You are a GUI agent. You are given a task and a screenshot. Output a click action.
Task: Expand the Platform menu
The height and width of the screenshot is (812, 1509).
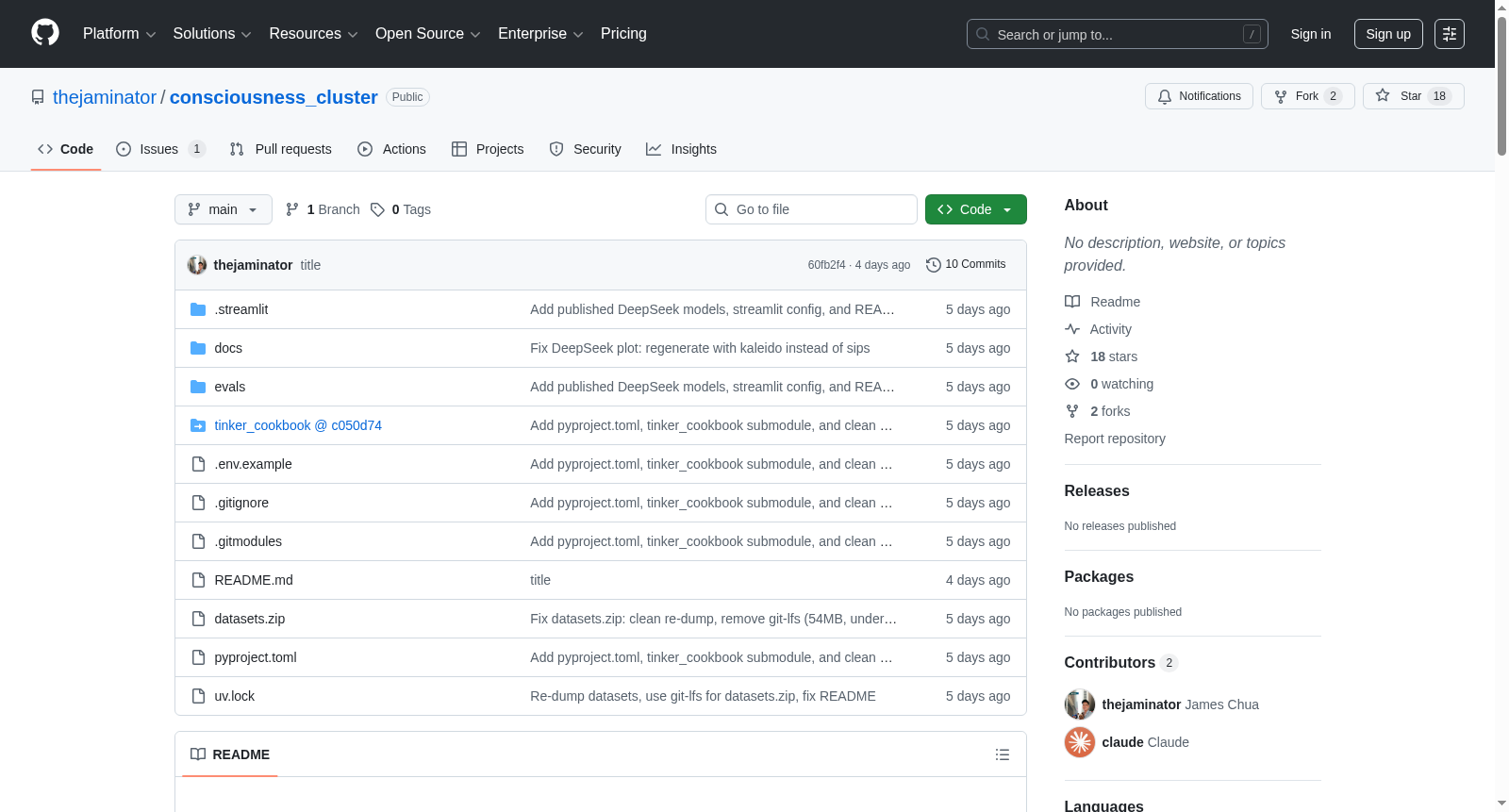(x=120, y=34)
